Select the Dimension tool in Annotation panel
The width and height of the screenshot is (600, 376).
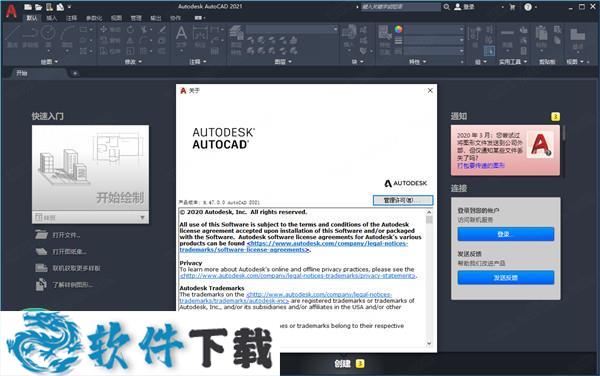(200, 37)
